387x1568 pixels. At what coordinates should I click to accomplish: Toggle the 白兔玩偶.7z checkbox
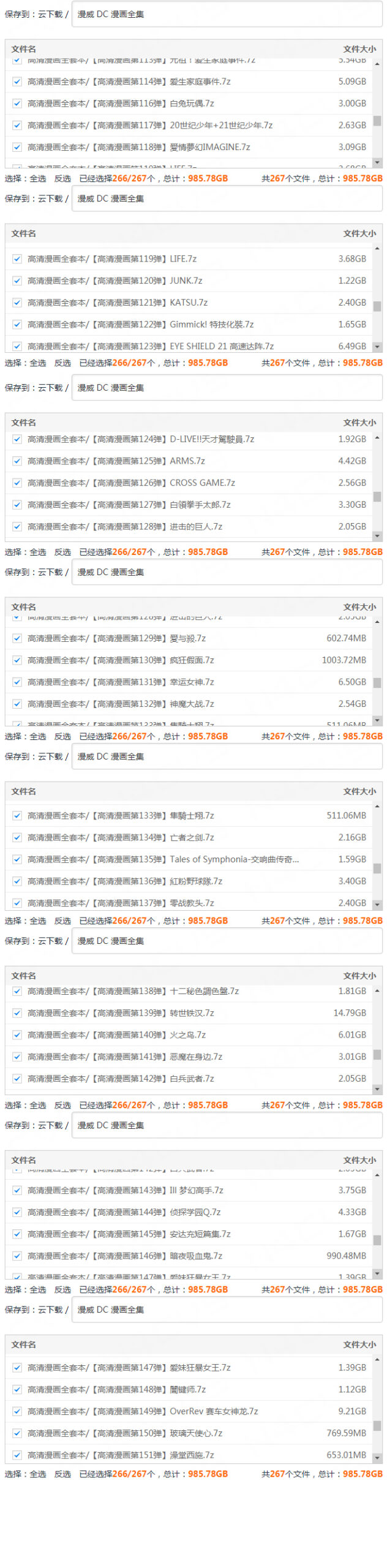tap(17, 104)
